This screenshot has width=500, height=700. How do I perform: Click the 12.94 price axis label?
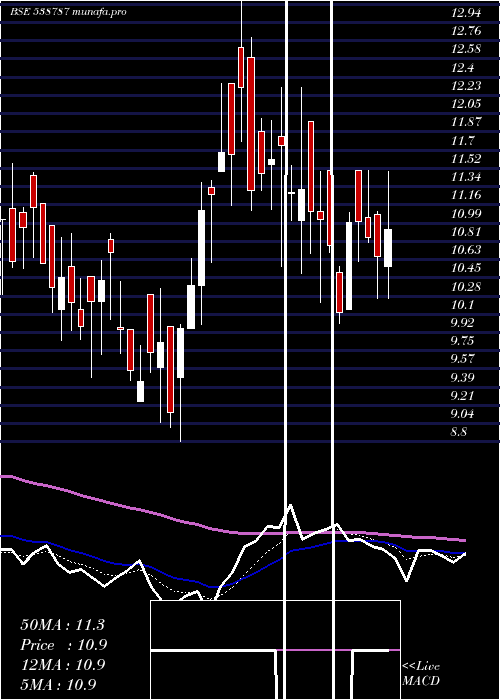pos(466,13)
